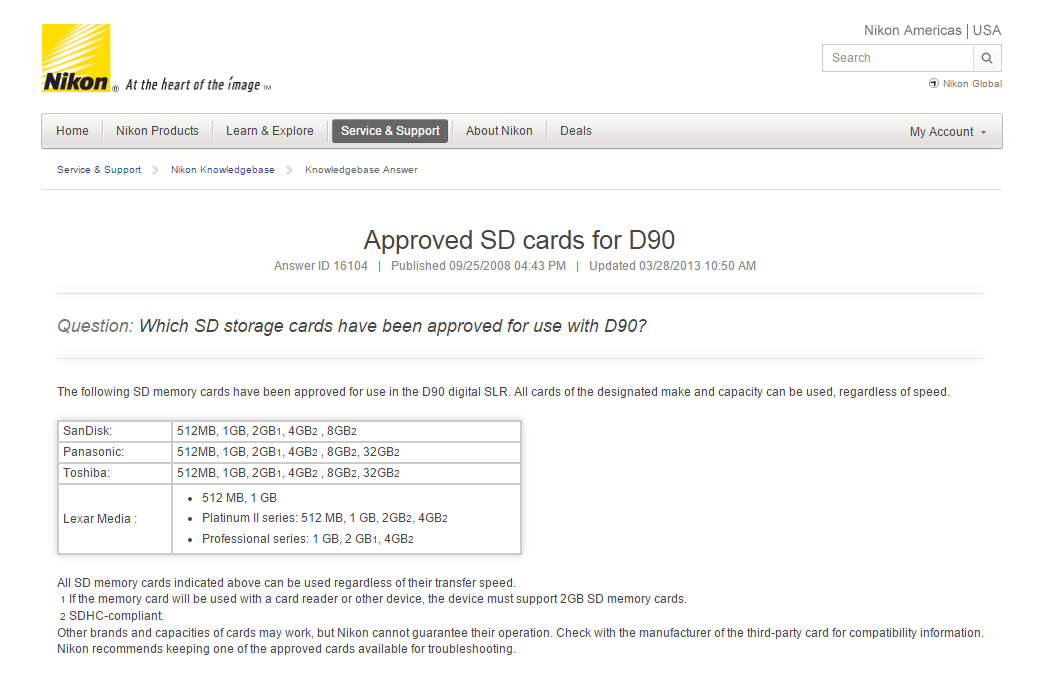Click the footnote about 2GB card readers

373,599
